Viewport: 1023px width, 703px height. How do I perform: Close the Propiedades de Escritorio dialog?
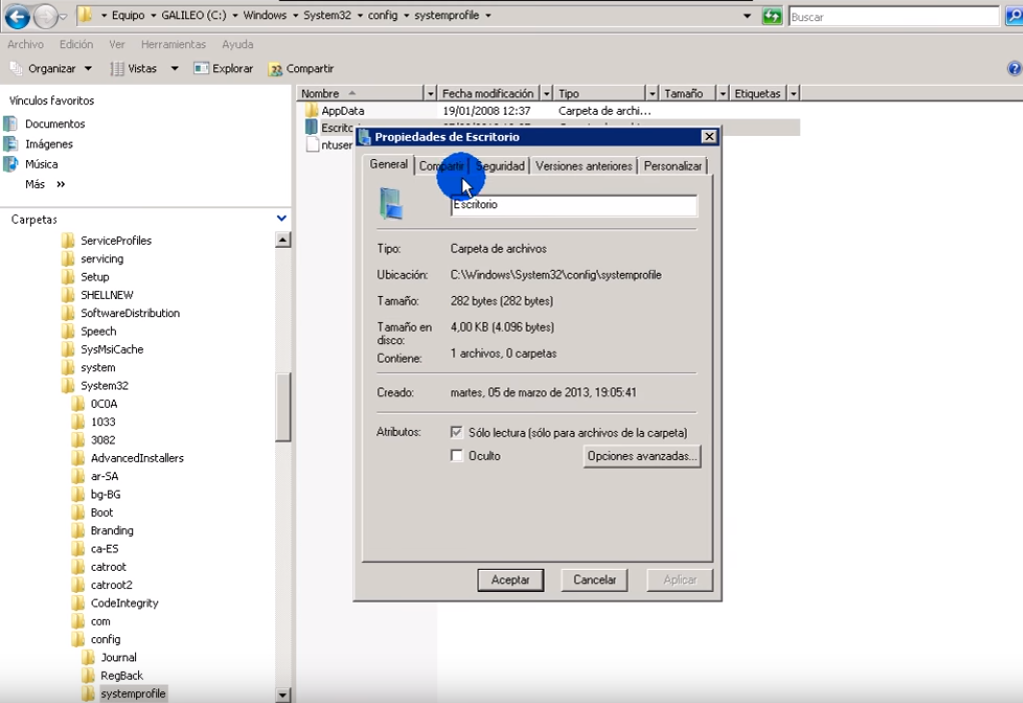[709, 136]
